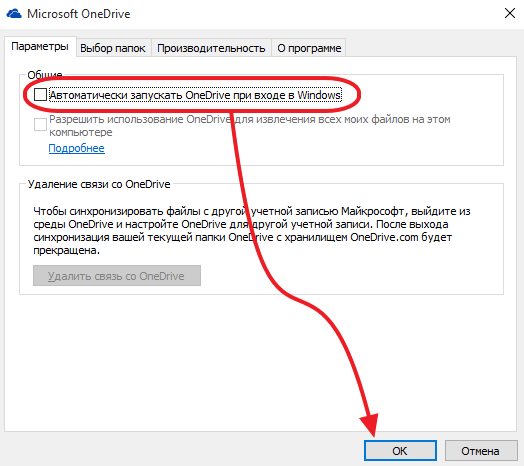
Task: Click the paragraph beginning Чтобы синхронизировать файлы
Action: point(252,231)
